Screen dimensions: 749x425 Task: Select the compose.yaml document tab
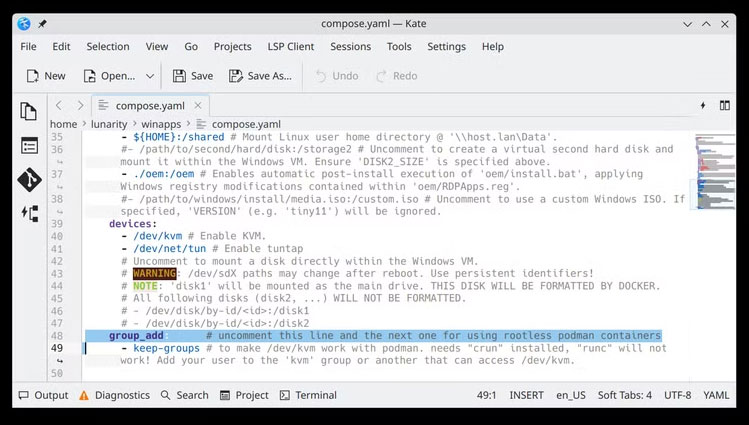(x=150, y=106)
